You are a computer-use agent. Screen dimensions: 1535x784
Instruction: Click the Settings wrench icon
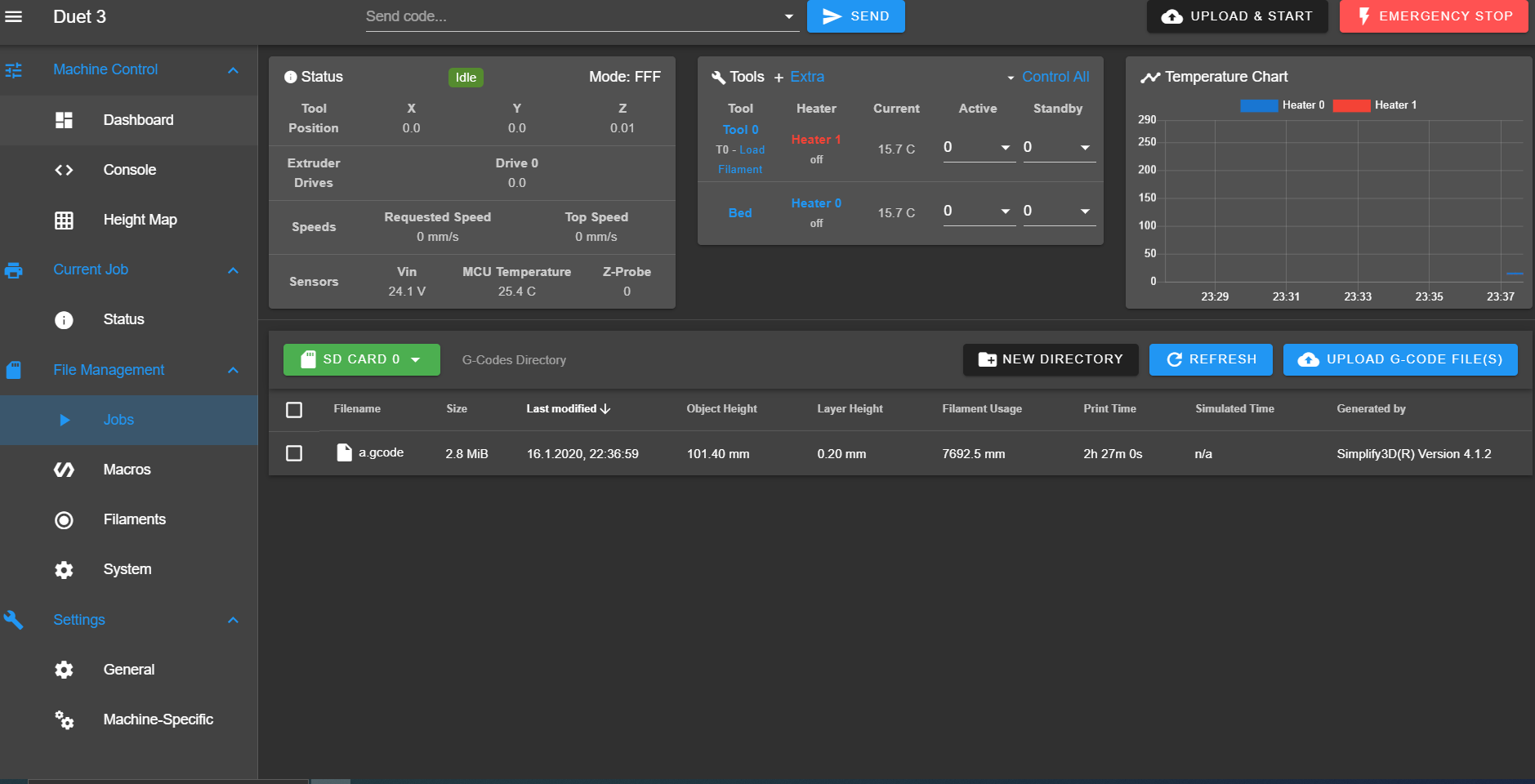click(x=13, y=620)
